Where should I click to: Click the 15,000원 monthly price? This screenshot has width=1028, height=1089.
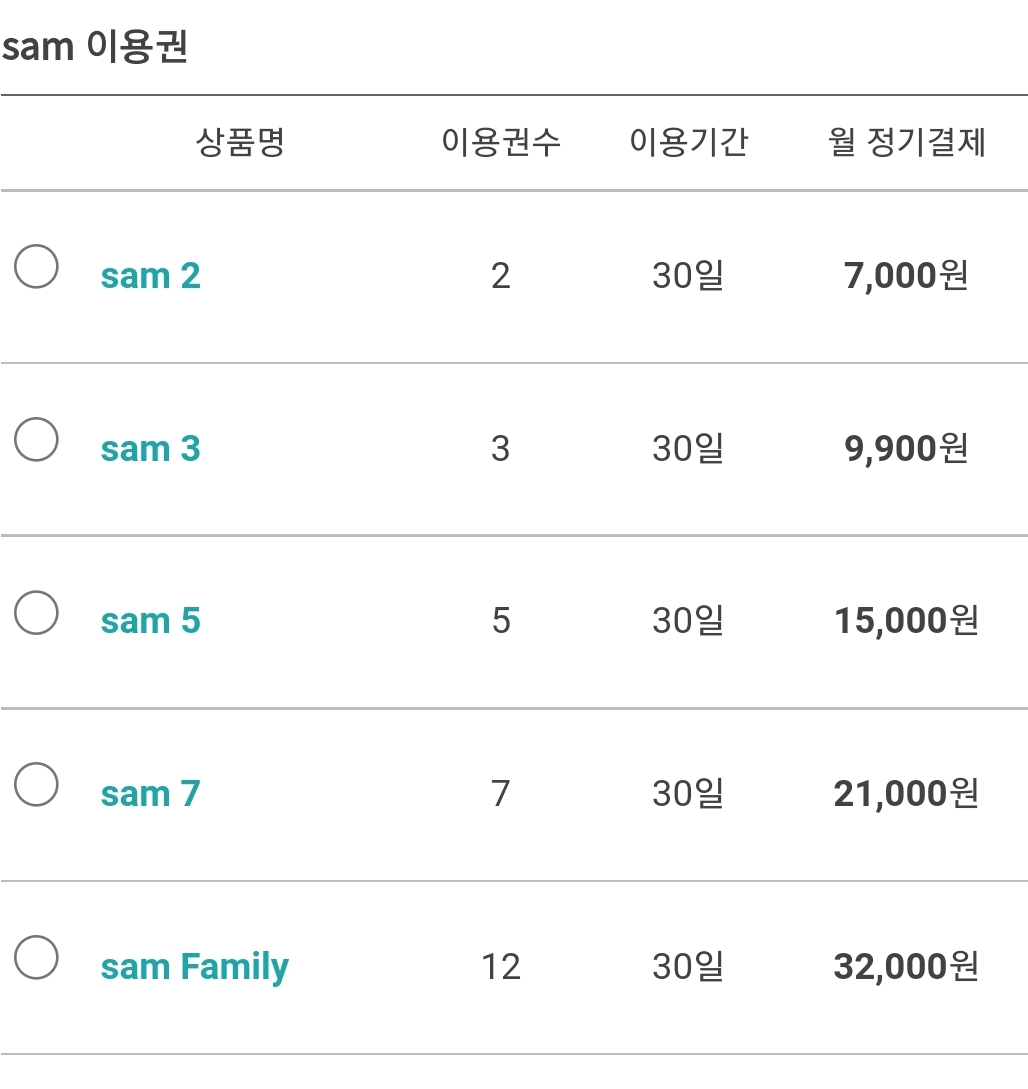click(906, 621)
